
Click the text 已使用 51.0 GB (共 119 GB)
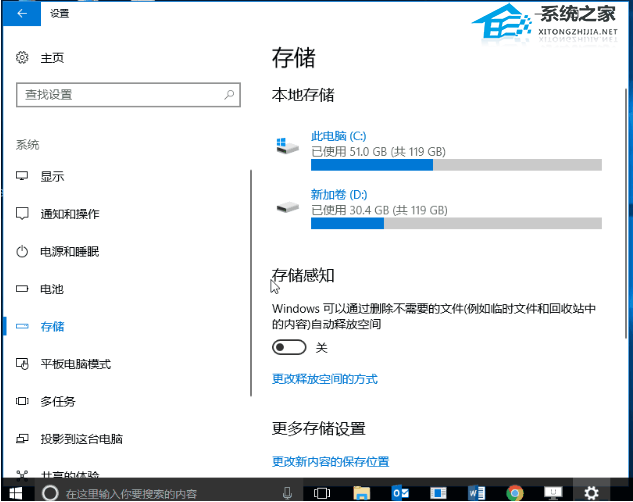tap(379, 152)
